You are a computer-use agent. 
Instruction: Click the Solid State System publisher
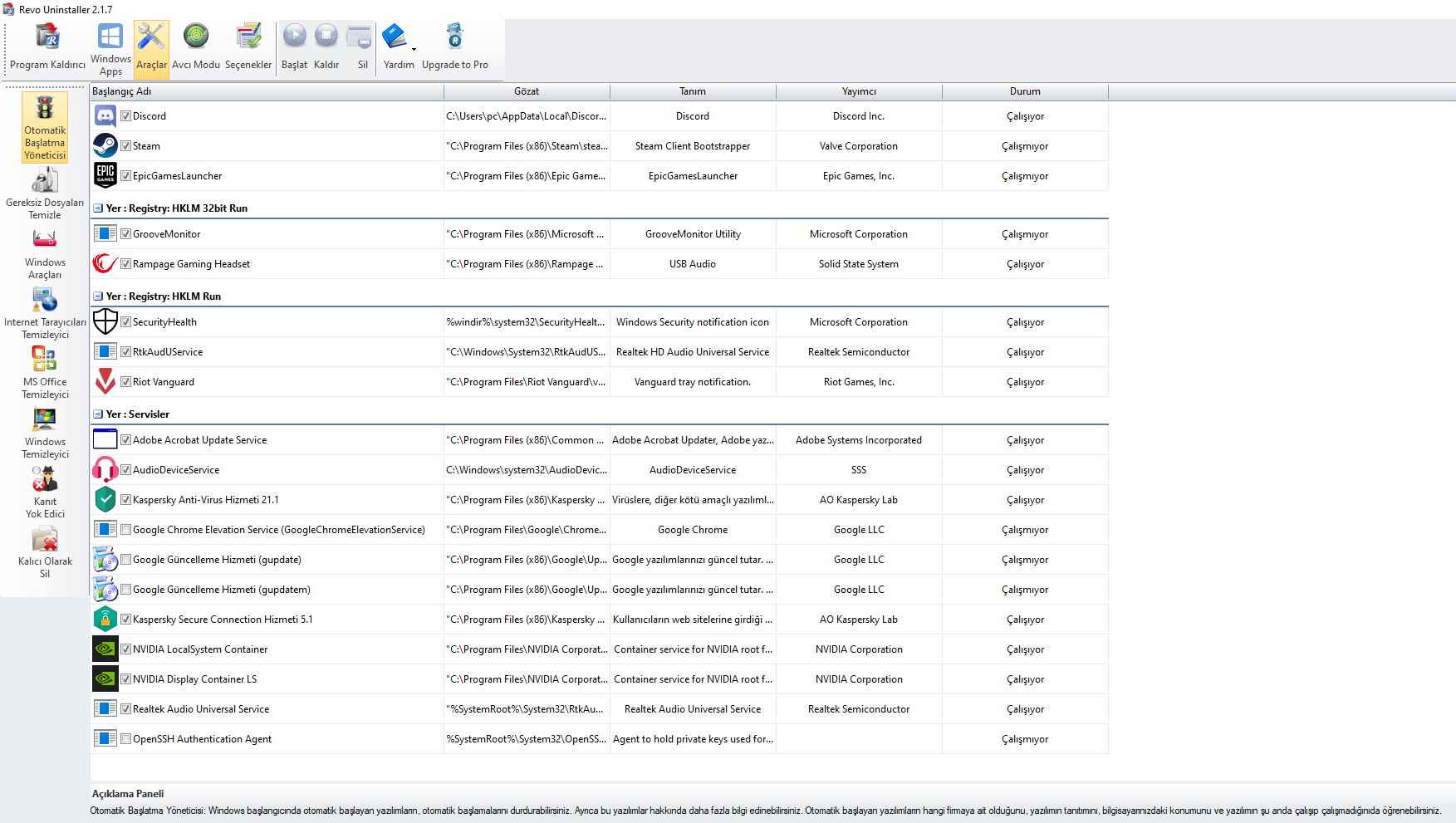[x=859, y=264]
